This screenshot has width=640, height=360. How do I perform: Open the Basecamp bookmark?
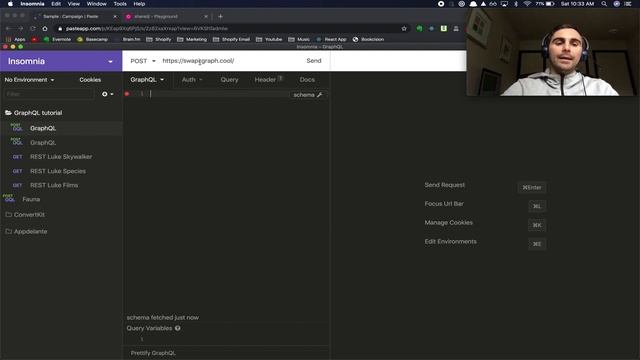pos(93,39)
